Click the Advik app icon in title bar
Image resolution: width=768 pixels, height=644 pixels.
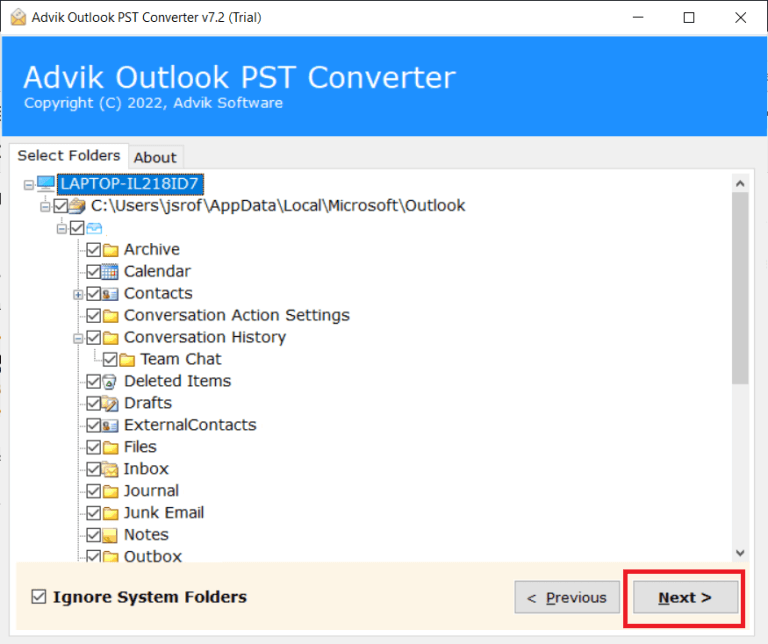click(18, 17)
